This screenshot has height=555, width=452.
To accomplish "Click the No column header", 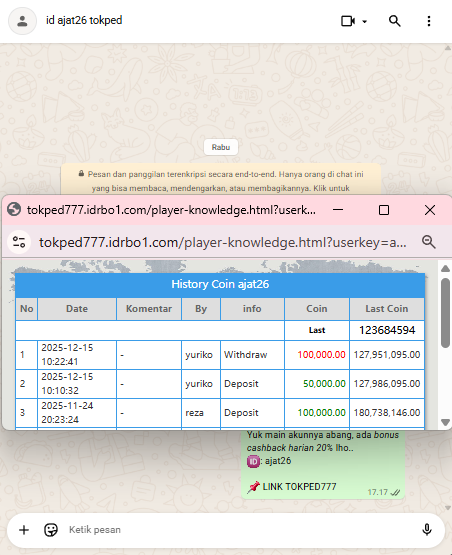I will [x=27, y=309].
